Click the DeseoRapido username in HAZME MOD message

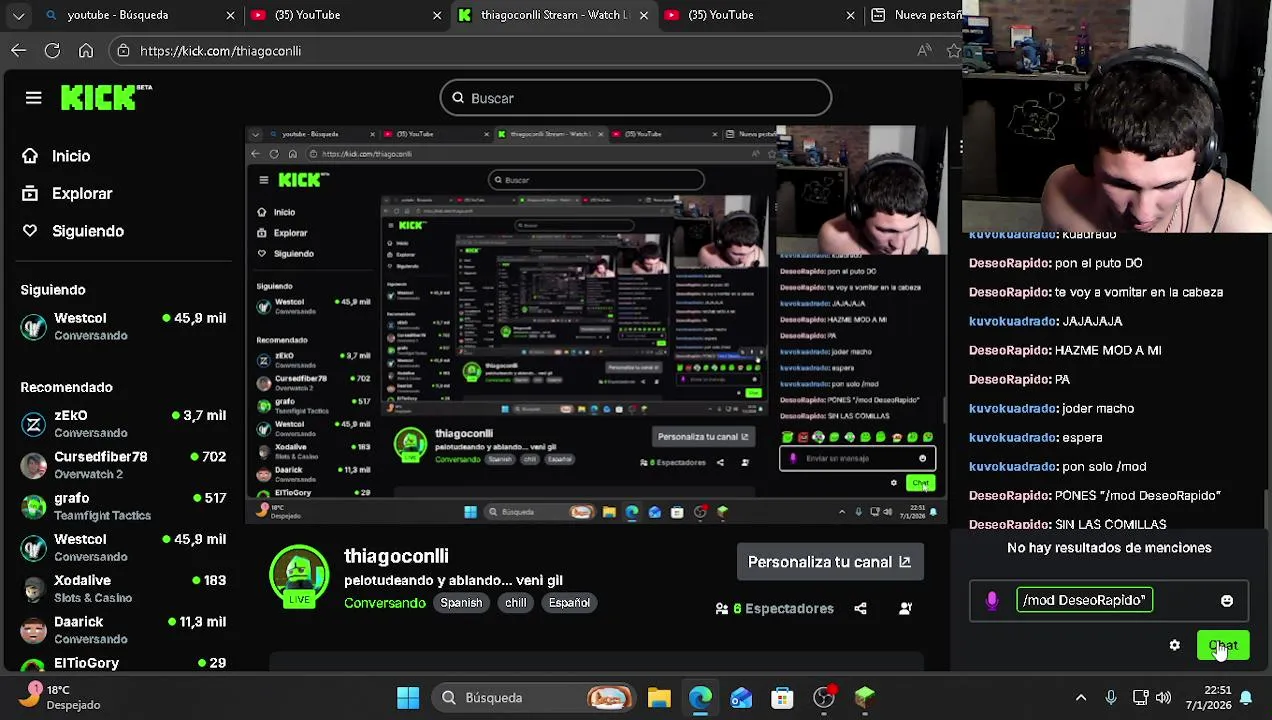[x=1009, y=350]
